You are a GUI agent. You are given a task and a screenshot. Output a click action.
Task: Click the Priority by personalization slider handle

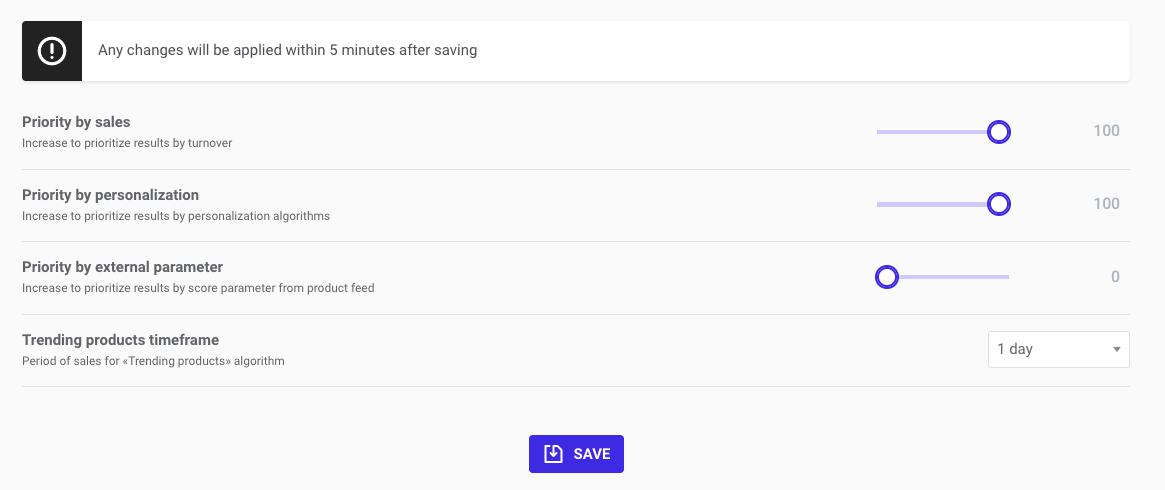click(998, 205)
